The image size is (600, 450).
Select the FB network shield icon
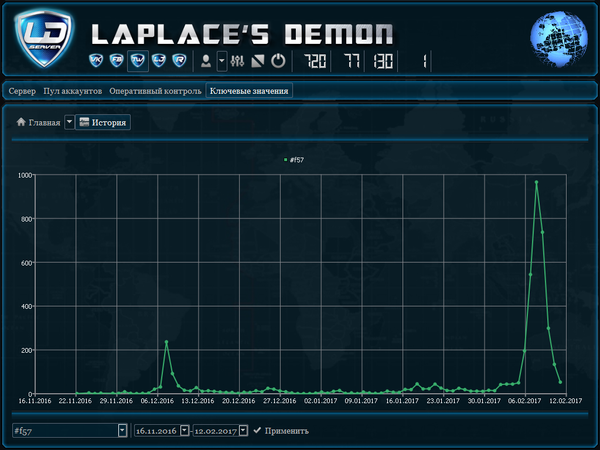point(116,60)
